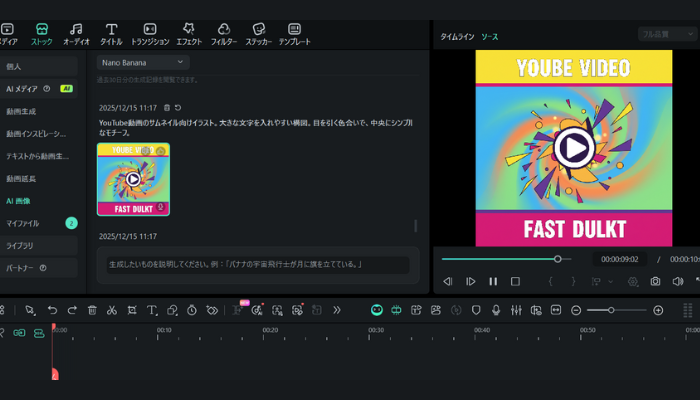700x400 pixels.
Task: Delete the 2025/12/15 11:17 generation record
Action: point(167,108)
